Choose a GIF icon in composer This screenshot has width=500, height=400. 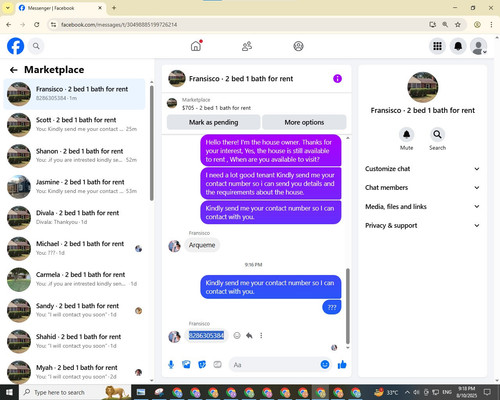217,365
